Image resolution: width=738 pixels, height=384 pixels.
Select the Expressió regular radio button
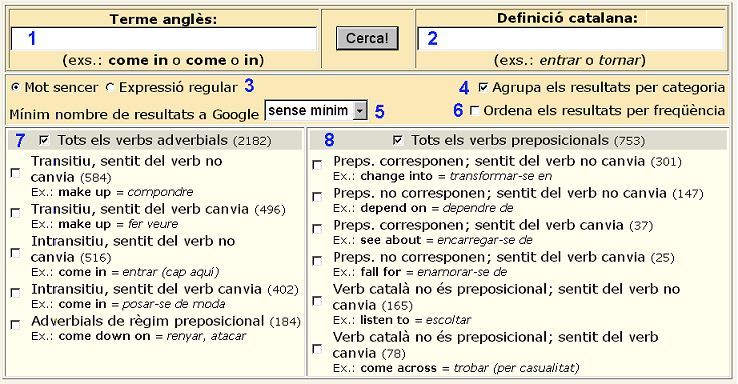coord(110,88)
